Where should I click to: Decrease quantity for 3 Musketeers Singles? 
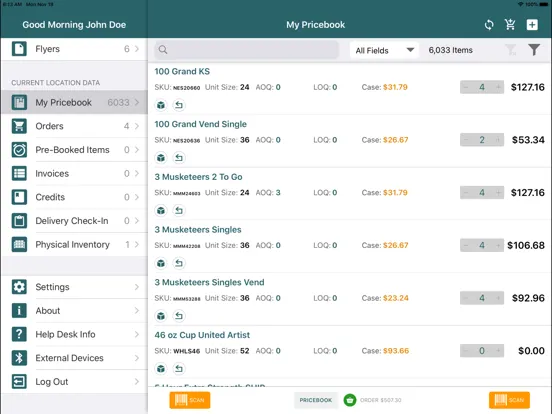pyautogui.click(x=466, y=245)
